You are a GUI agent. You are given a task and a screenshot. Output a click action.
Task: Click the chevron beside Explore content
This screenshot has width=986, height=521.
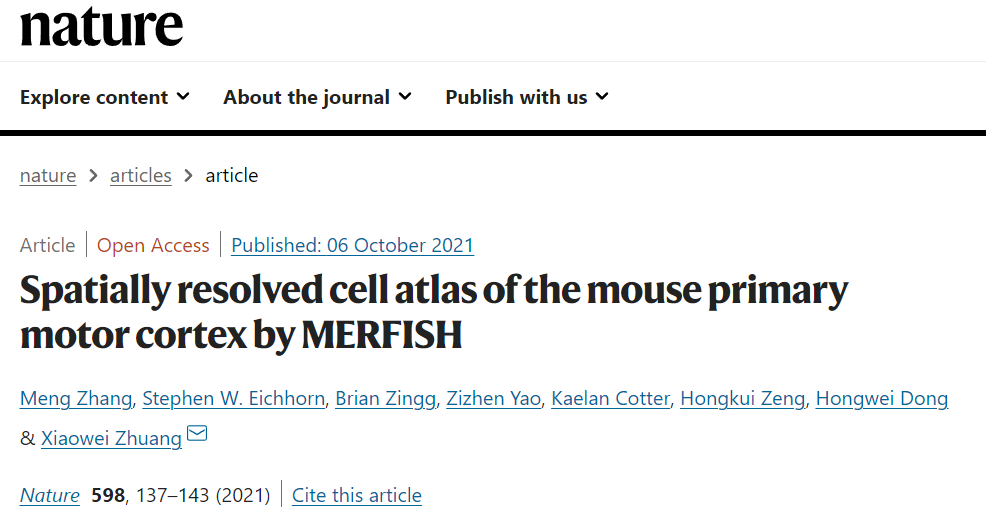183,97
